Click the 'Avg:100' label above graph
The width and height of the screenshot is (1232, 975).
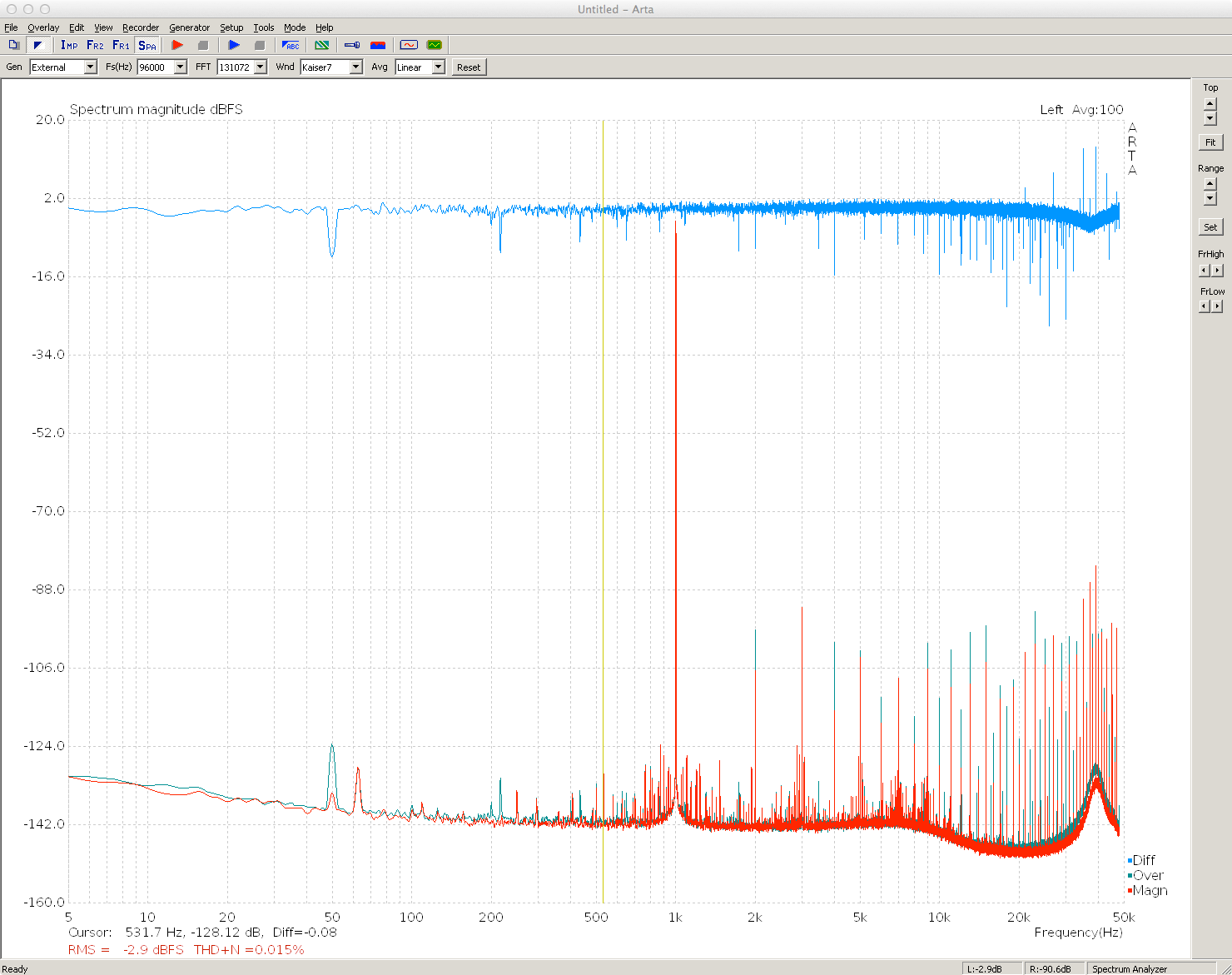tap(1097, 110)
